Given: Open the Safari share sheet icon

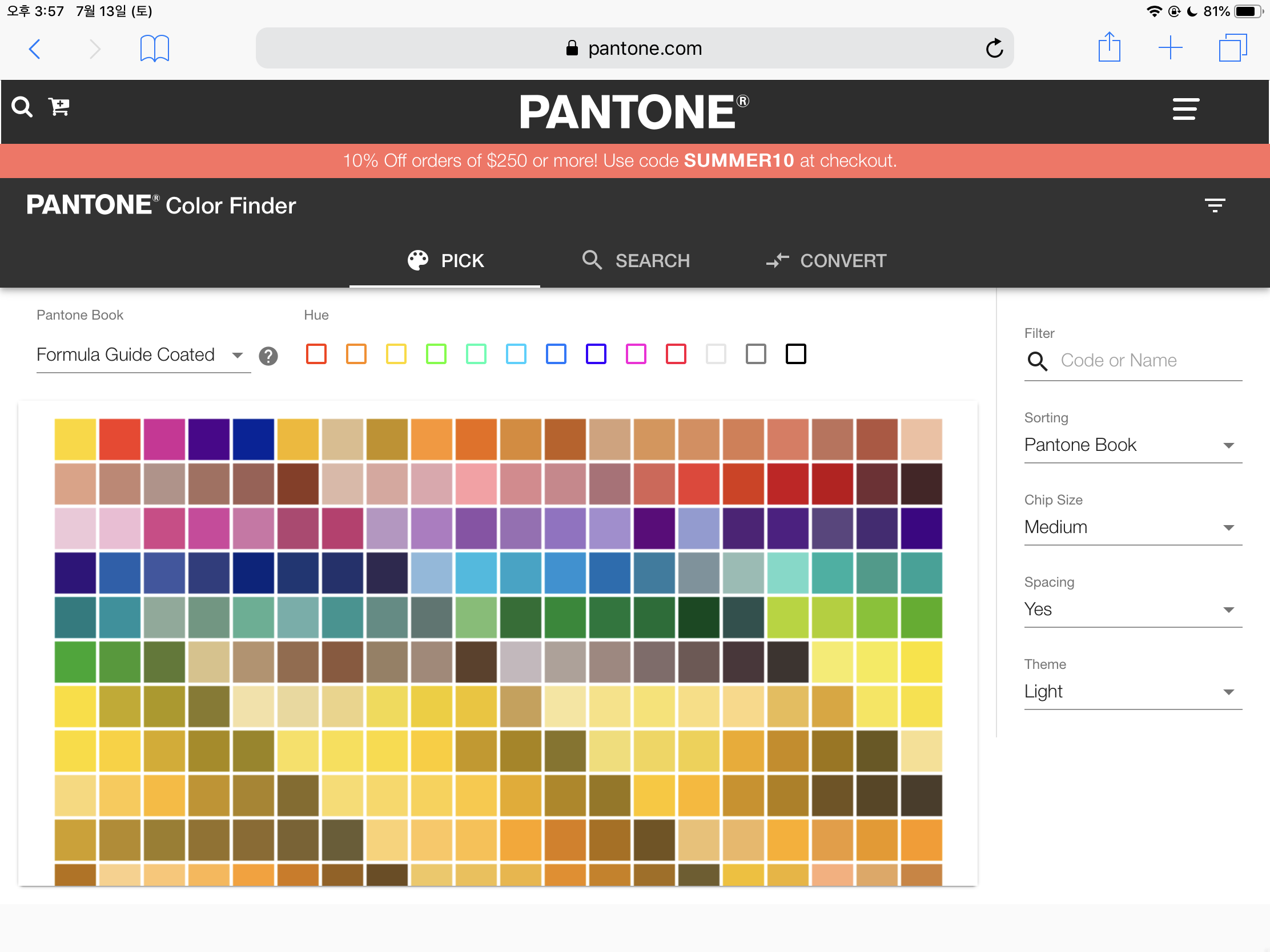Looking at the screenshot, I should pos(1109,47).
